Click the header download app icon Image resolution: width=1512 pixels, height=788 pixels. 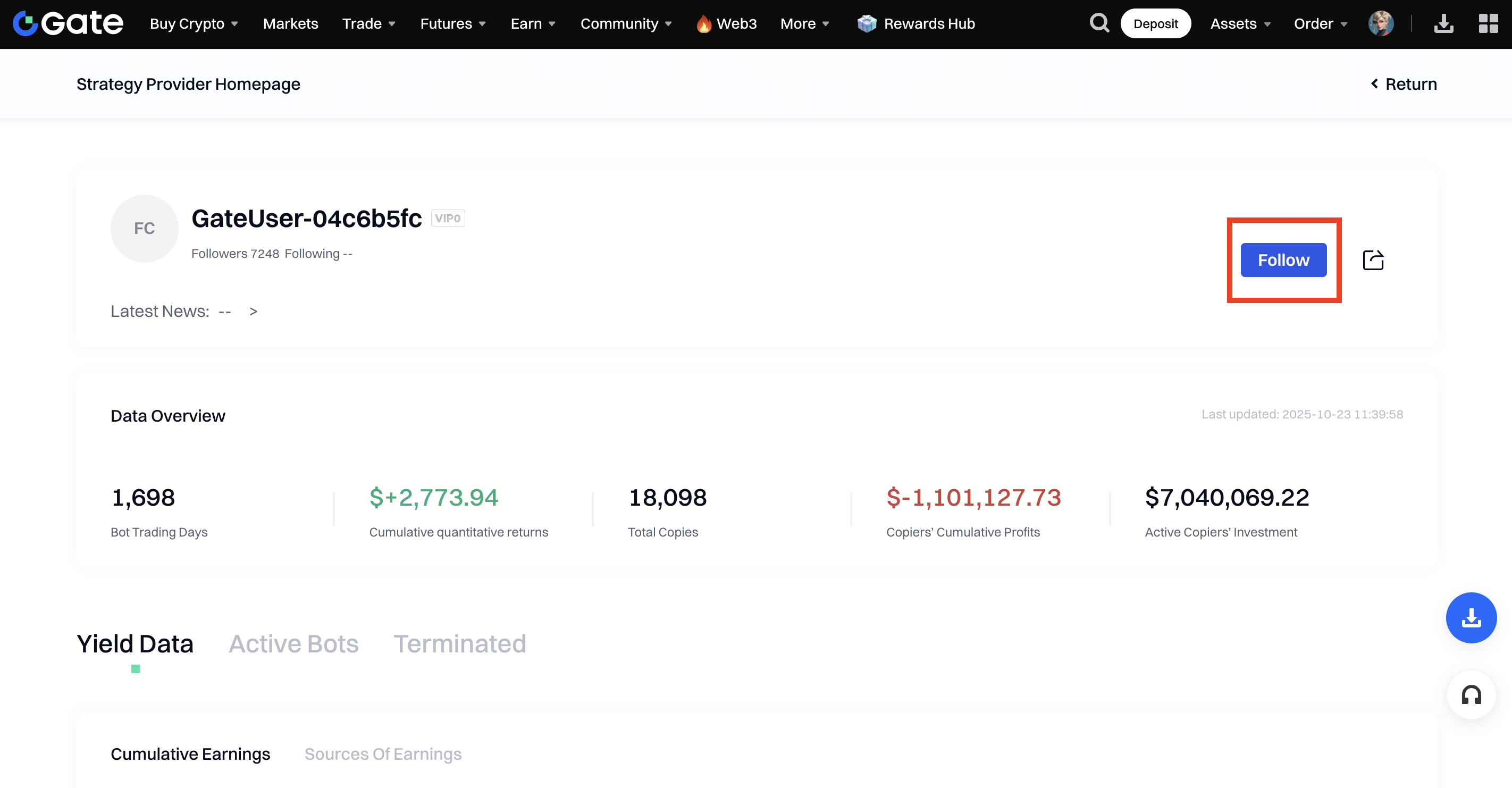(x=1443, y=23)
